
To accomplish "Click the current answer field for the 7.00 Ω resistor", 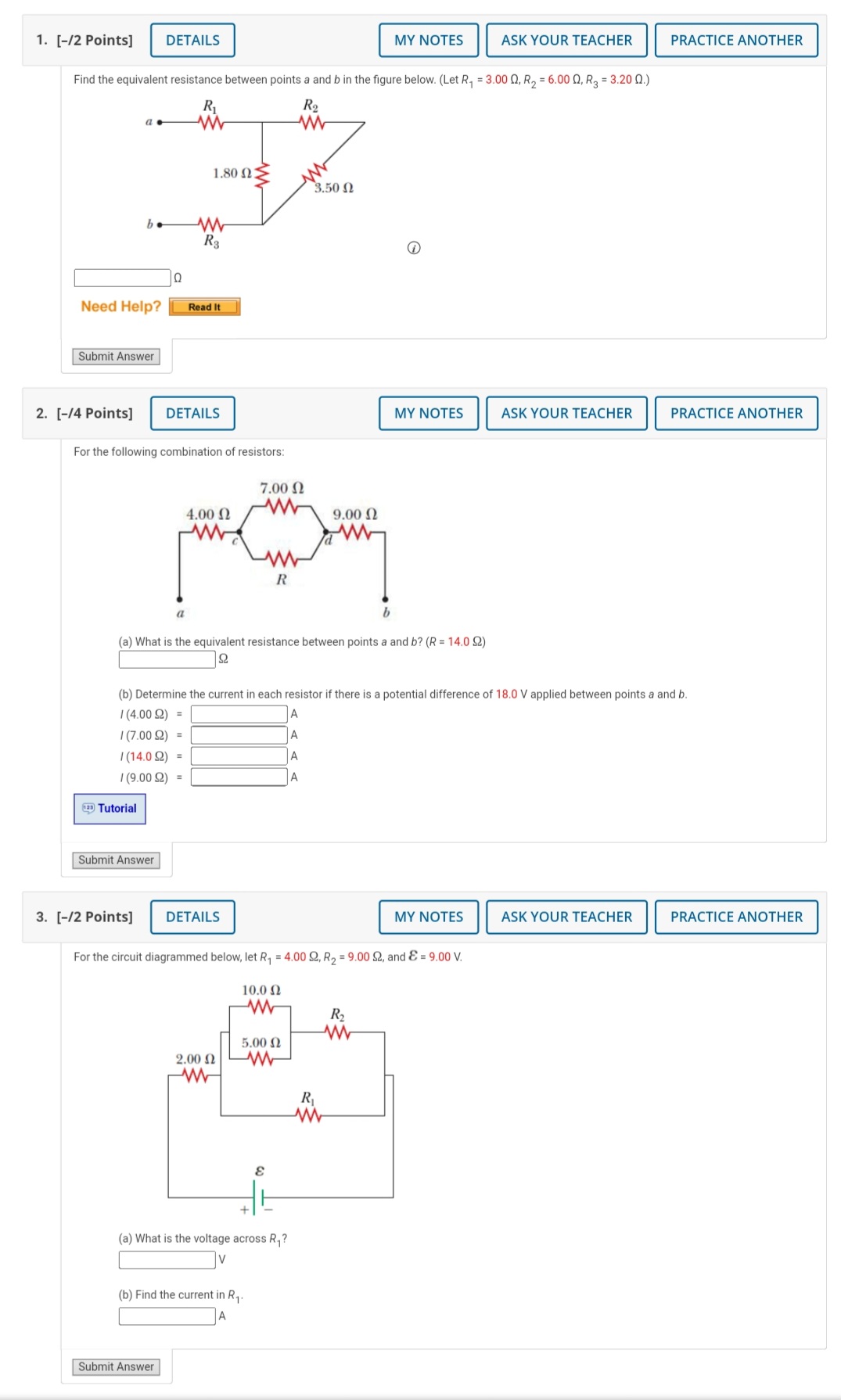I will [240, 734].
